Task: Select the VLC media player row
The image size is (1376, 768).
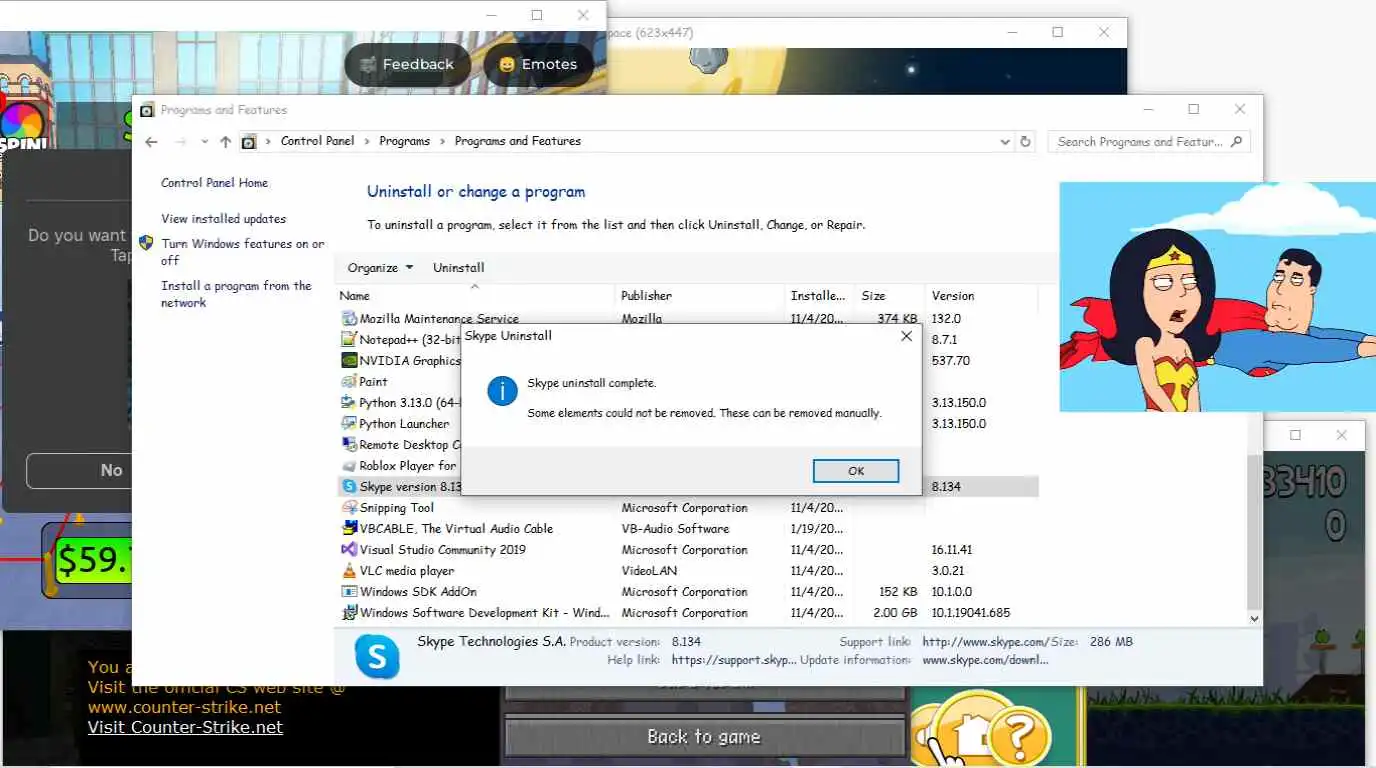Action: tap(687, 571)
